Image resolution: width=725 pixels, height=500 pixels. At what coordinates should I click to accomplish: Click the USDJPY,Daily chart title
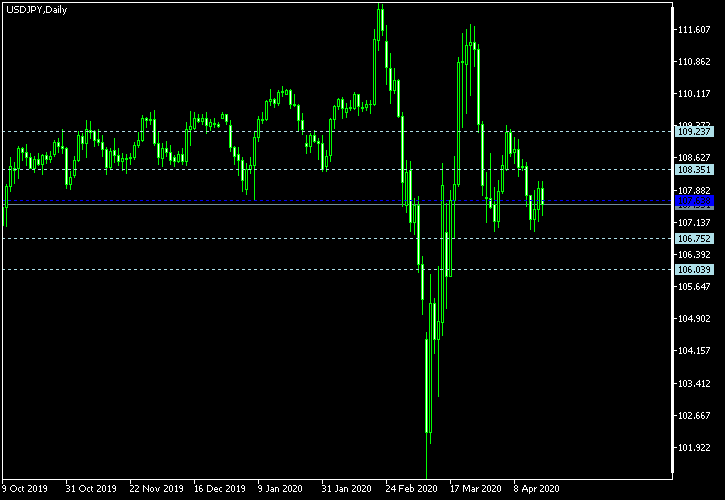coord(37,10)
